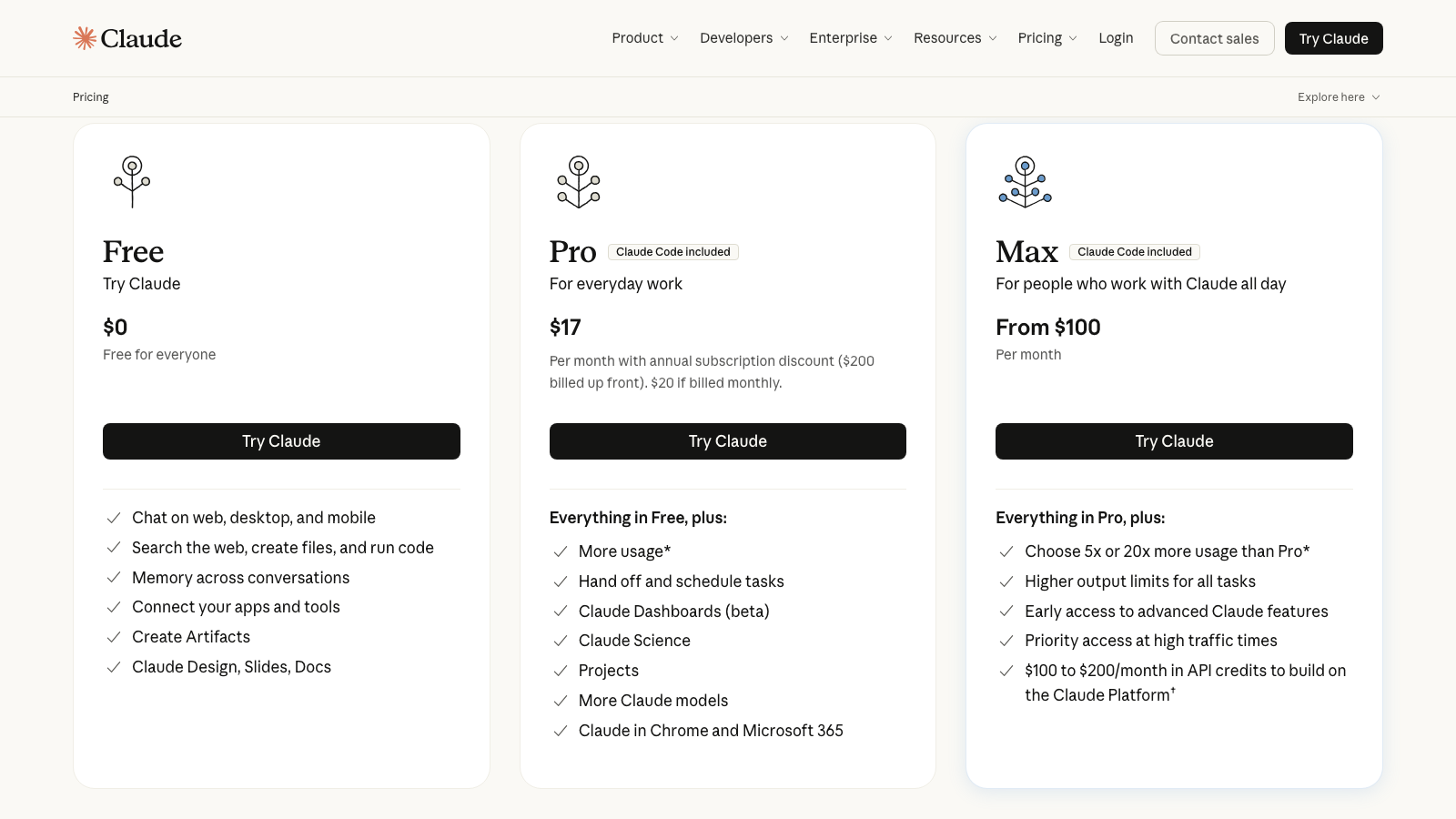
Task: Click the Max plan blue-node icon
Action: [1026, 182]
